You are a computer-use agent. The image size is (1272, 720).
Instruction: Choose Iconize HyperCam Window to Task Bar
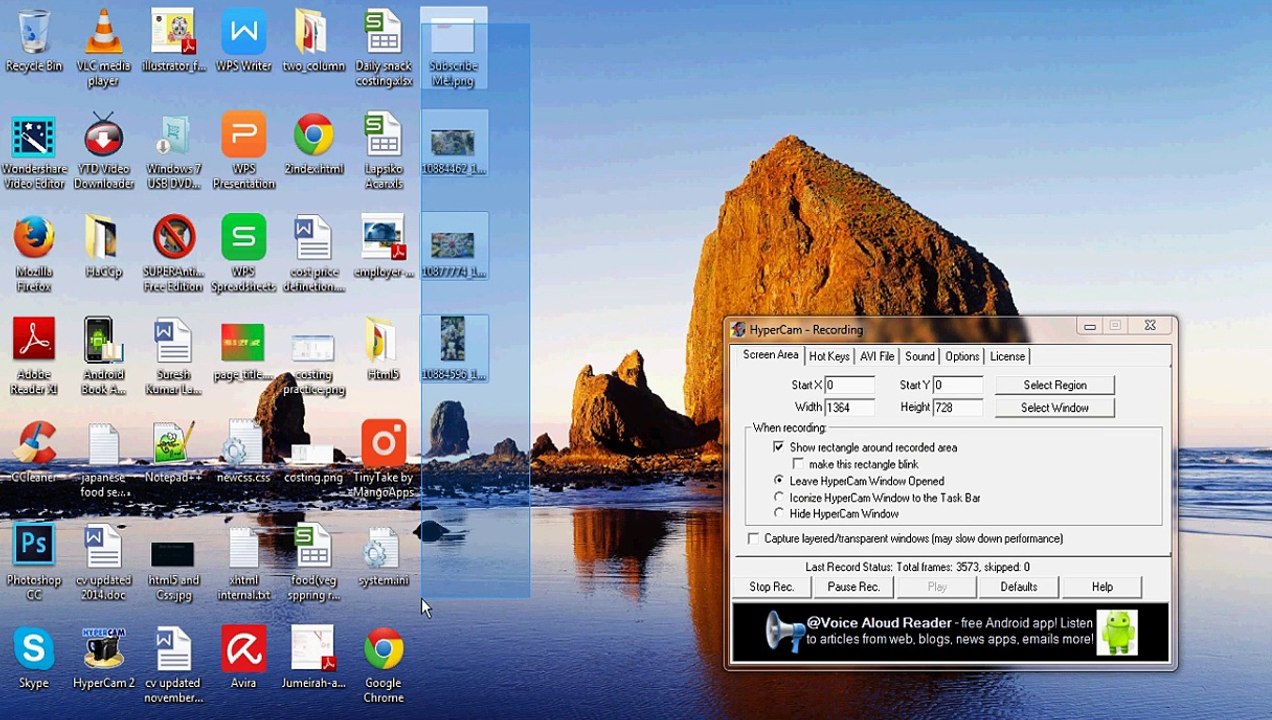pyautogui.click(x=779, y=497)
